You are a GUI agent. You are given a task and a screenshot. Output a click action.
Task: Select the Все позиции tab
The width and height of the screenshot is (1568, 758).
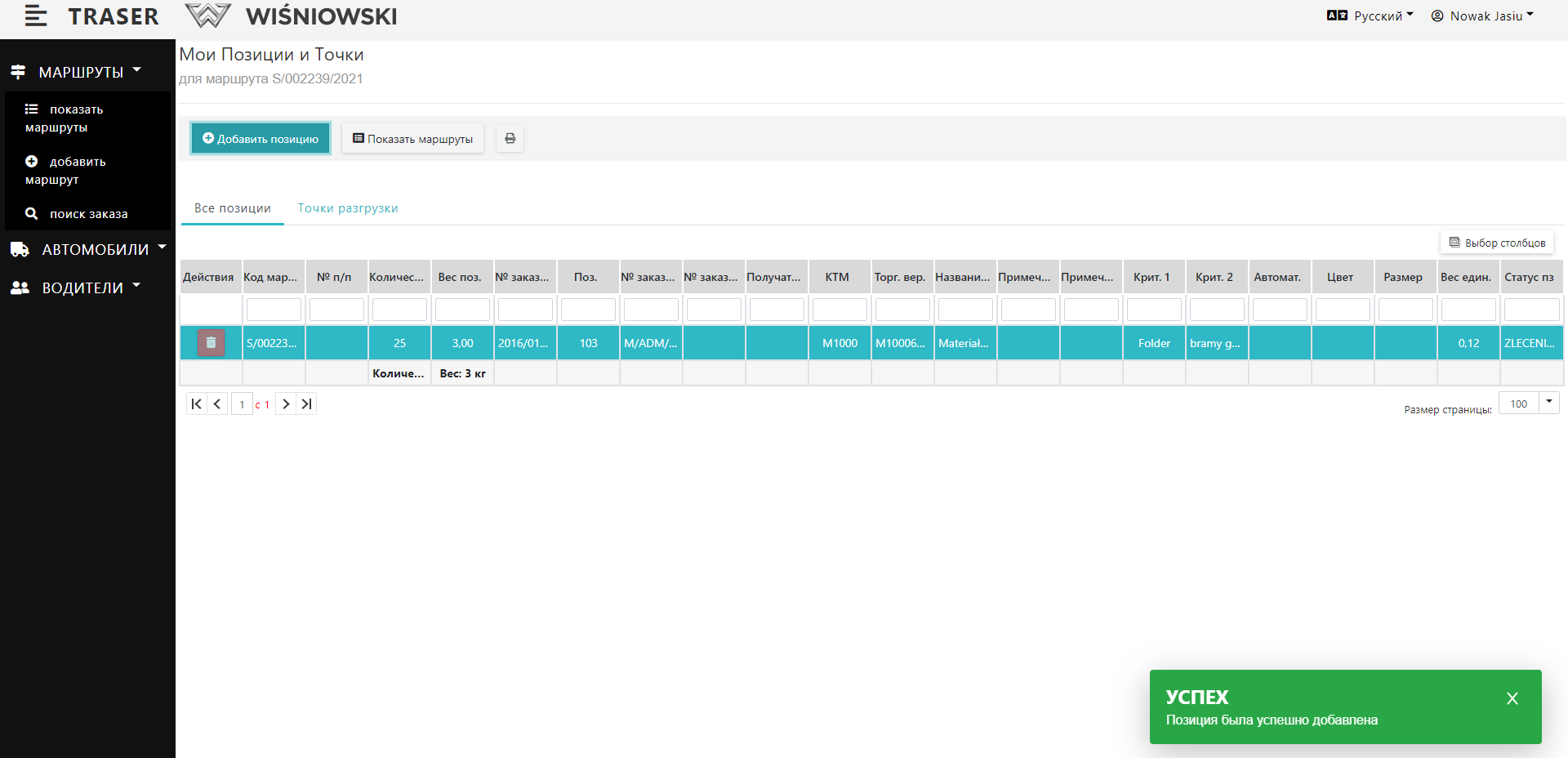point(232,208)
